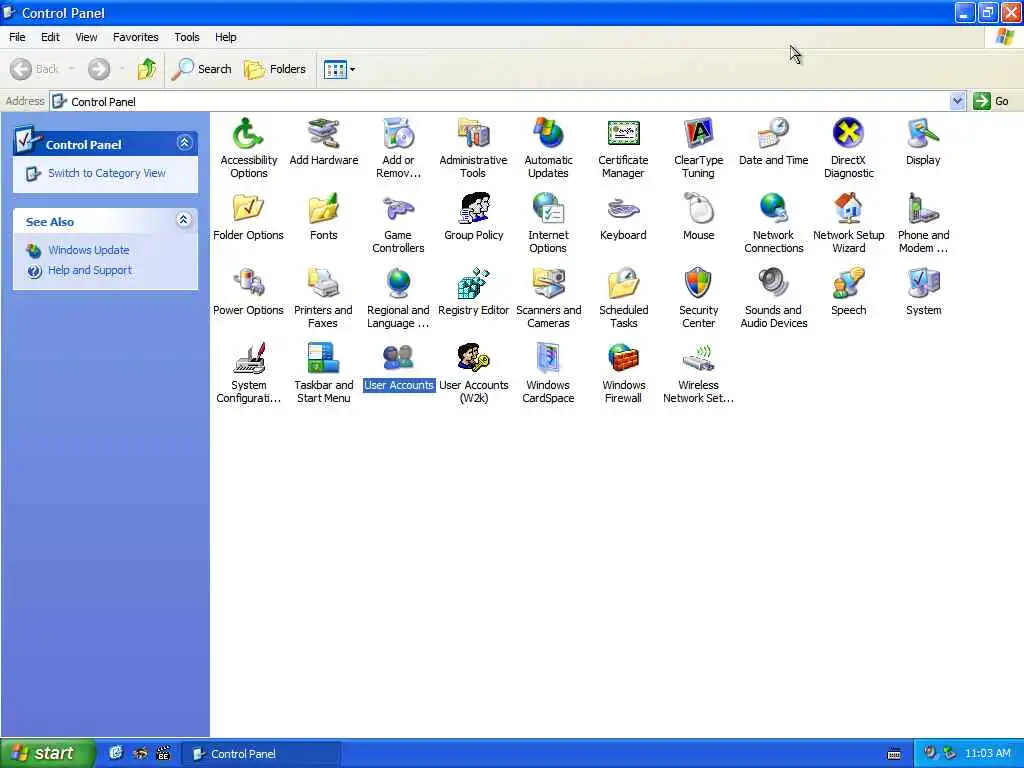Image resolution: width=1024 pixels, height=768 pixels.
Task: Click the Up folder toolbar button
Action: [x=147, y=69]
